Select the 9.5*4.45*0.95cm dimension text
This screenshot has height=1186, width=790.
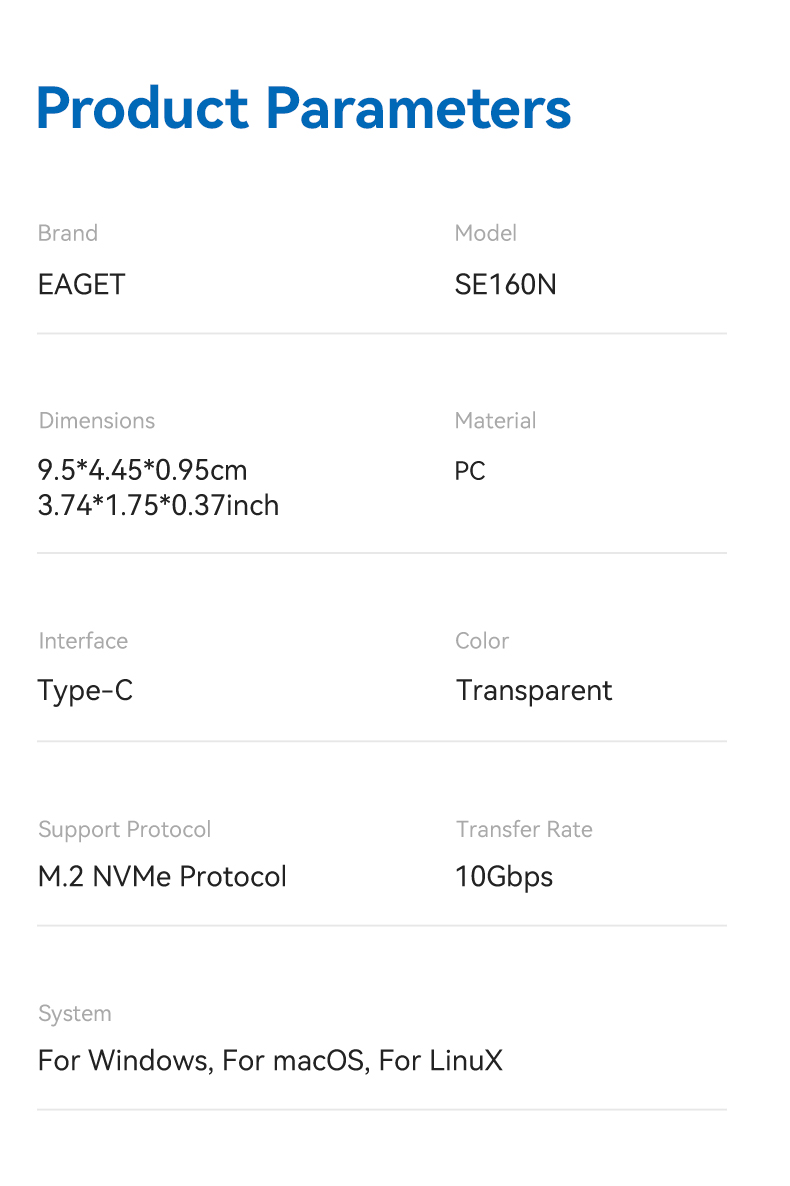pyautogui.click(x=142, y=470)
